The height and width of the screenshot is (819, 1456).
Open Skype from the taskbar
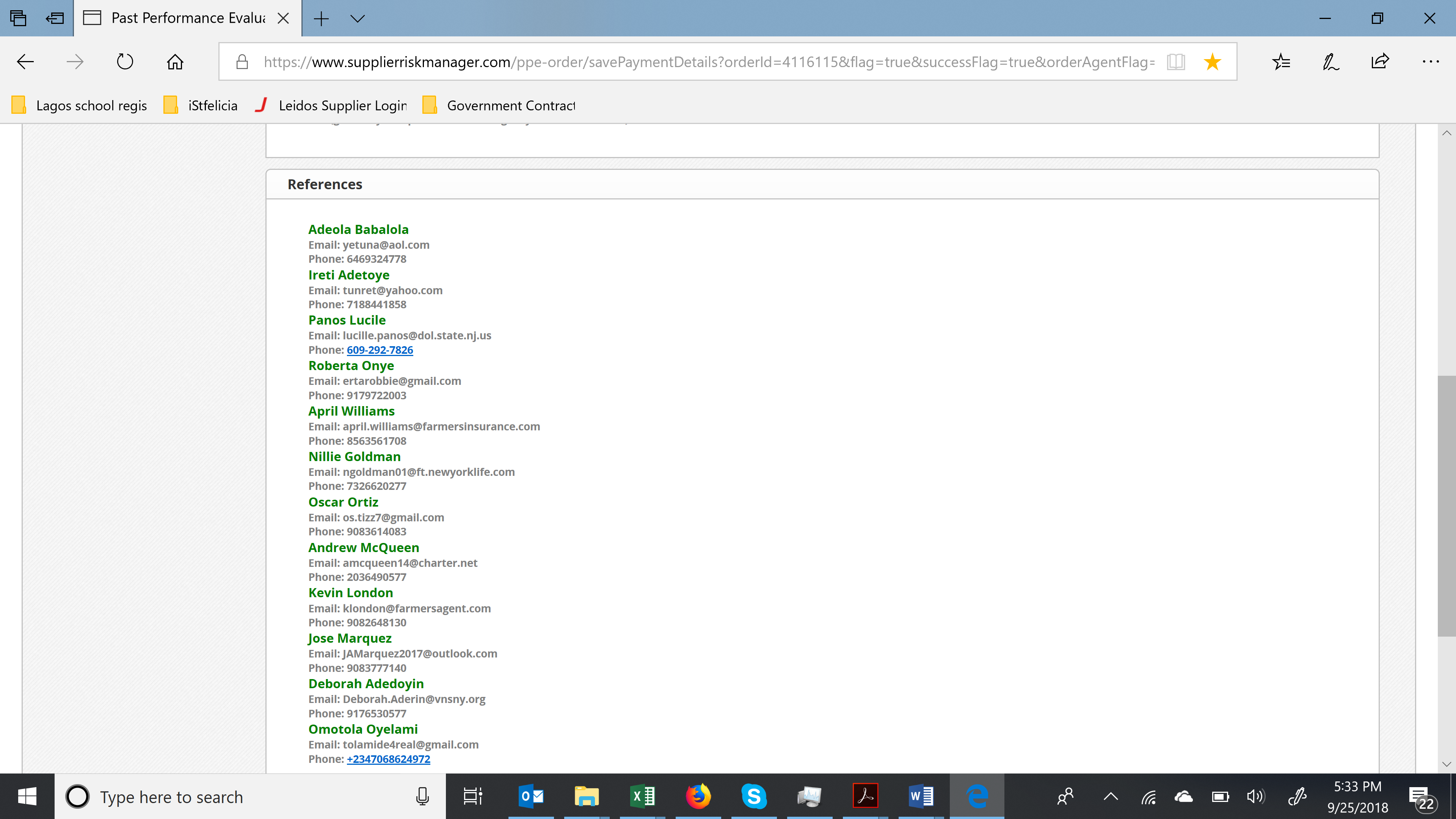(x=754, y=796)
